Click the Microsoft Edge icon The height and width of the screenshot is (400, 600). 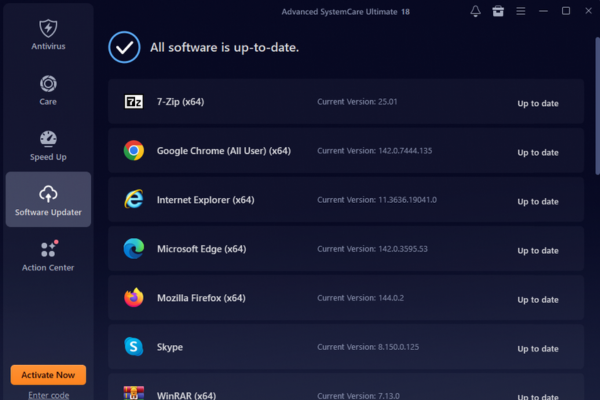(134, 248)
